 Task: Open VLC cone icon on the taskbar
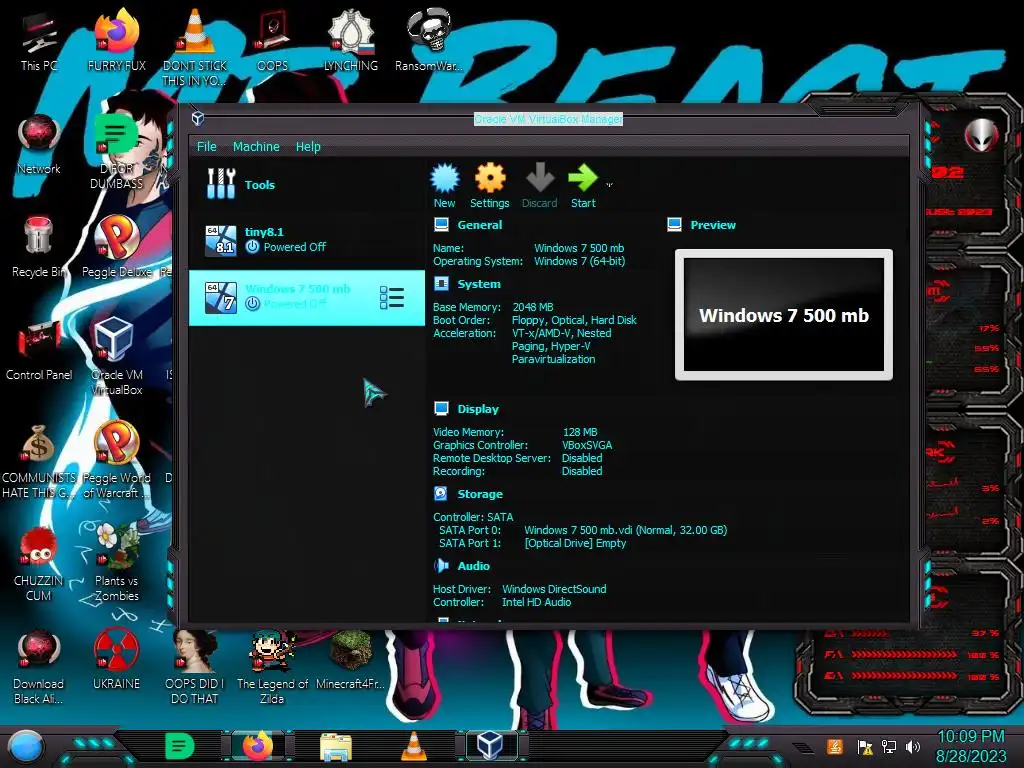click(413, 746)
